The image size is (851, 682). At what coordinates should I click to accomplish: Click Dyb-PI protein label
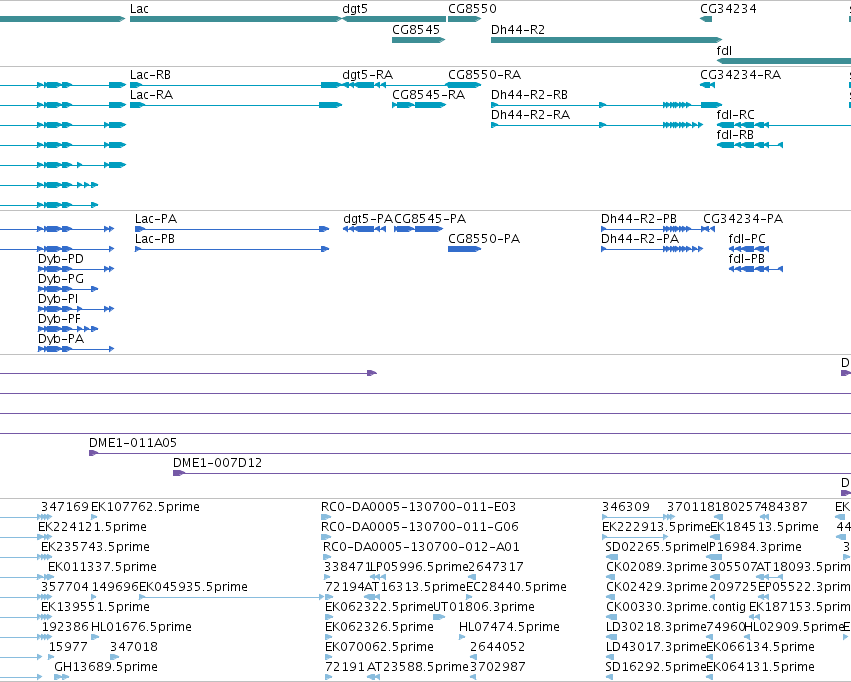point(58,299)
